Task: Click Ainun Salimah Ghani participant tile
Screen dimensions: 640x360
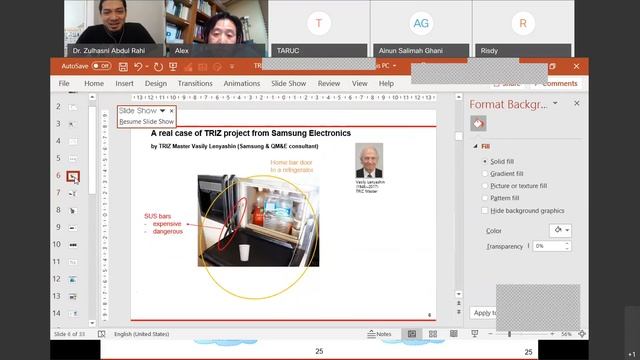Action: (x=421, y=28)
